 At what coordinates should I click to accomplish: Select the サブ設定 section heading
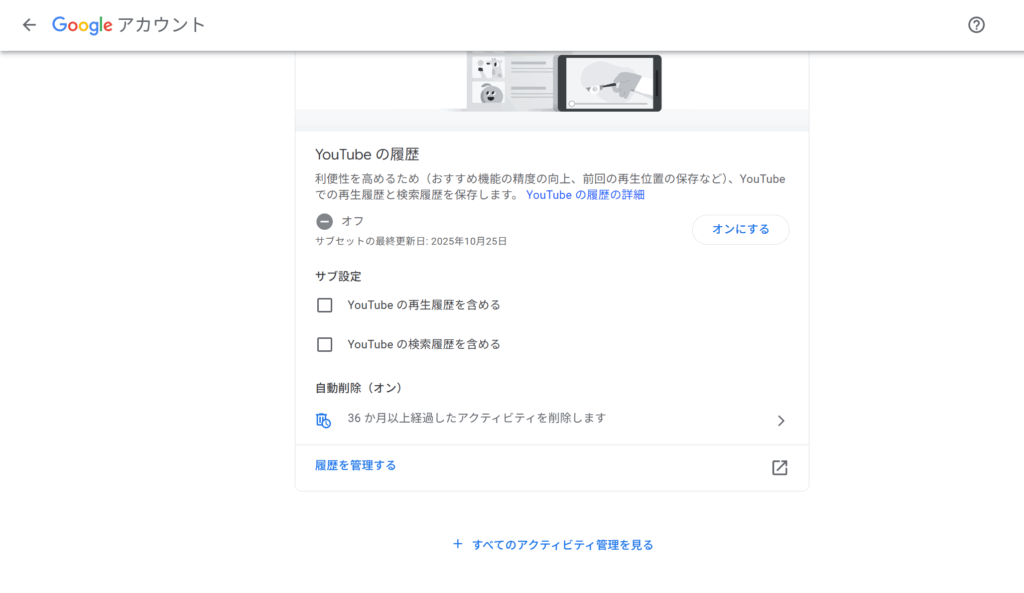click(x=338, y=276)
